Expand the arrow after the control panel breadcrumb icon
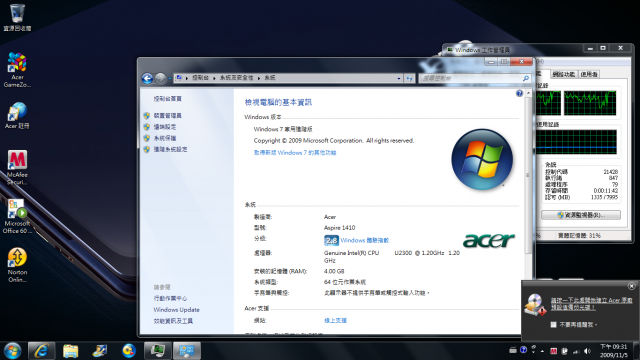 pyautogui.click(x=187, y=78)
